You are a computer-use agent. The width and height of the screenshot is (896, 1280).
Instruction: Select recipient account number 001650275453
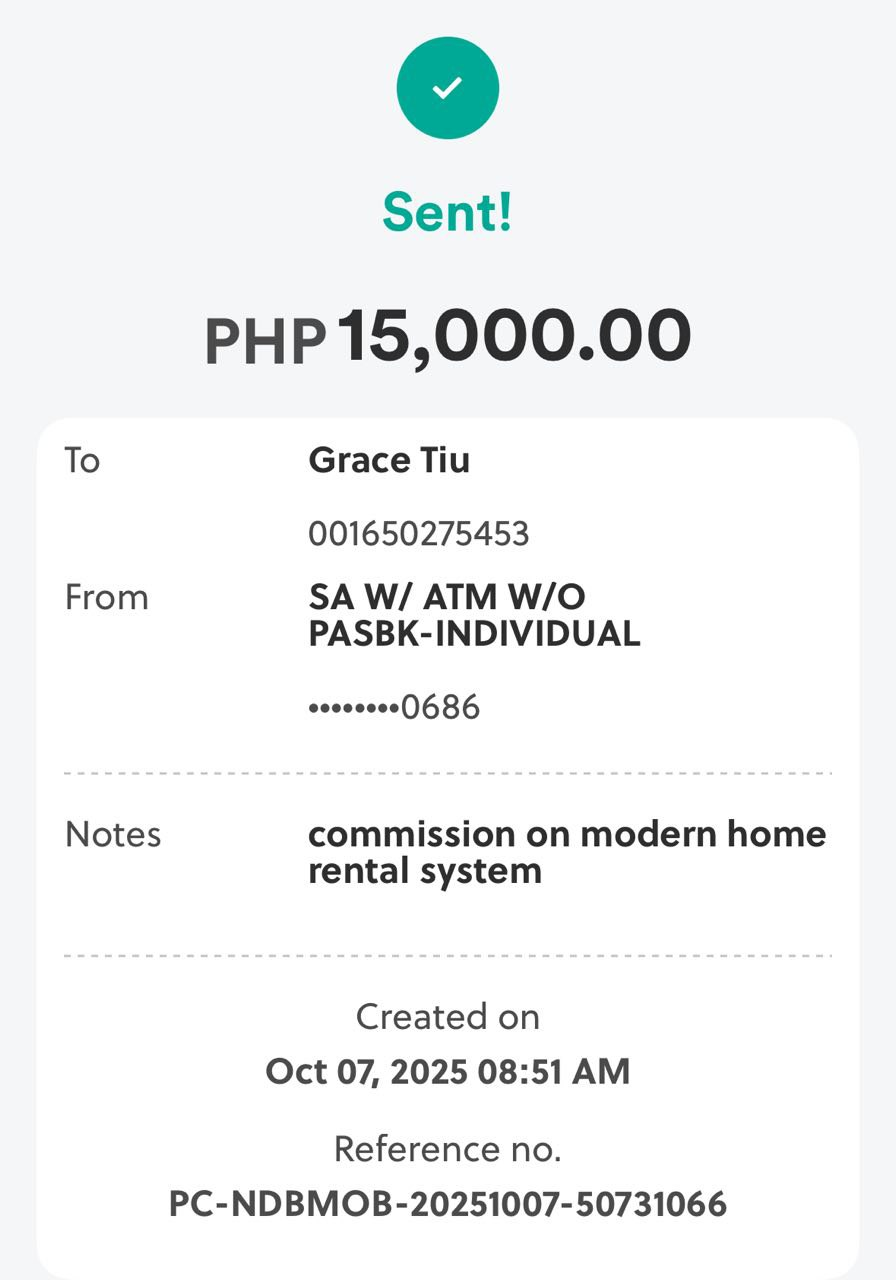pos(418,534)
